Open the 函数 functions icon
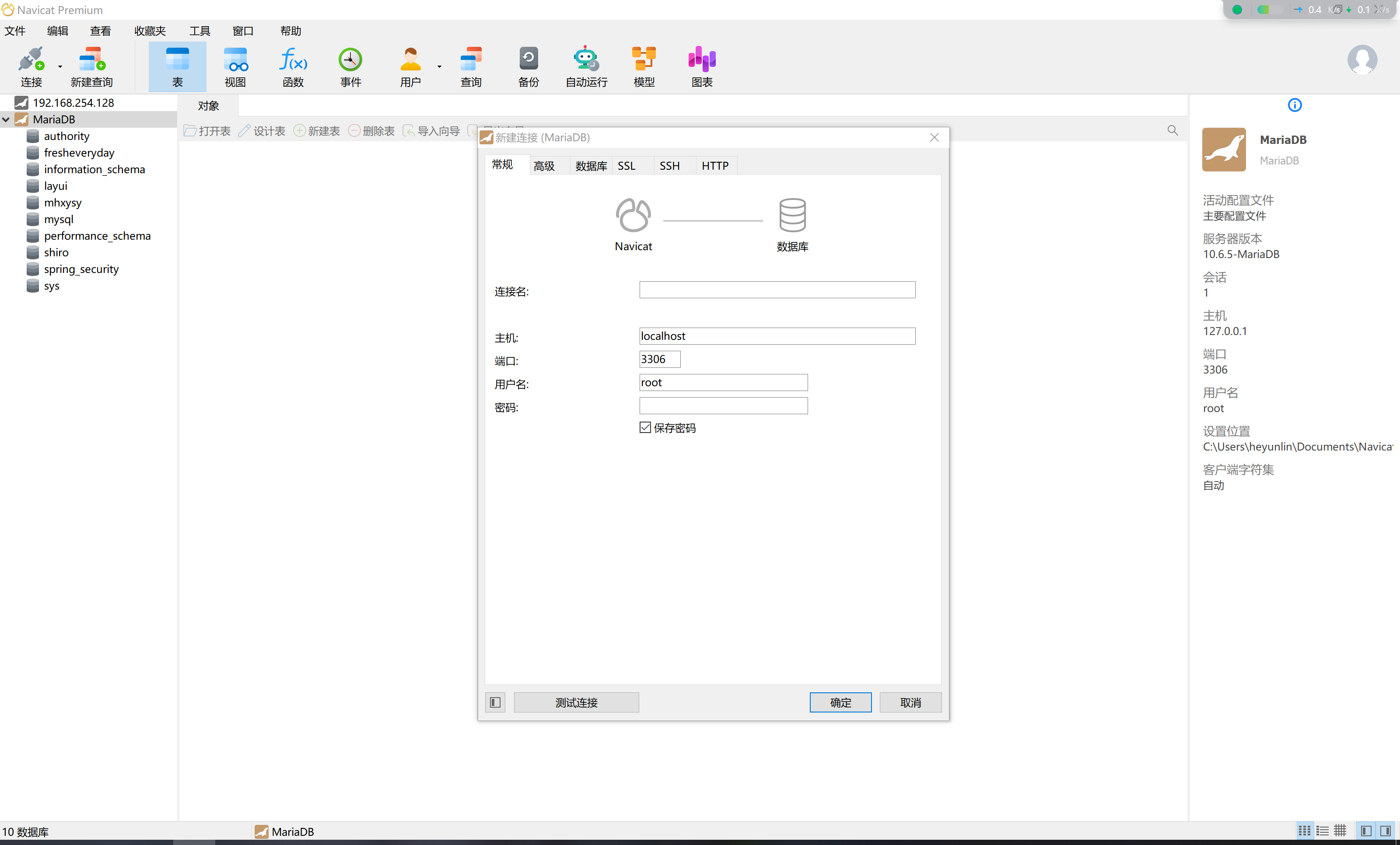 pos(293,66)
